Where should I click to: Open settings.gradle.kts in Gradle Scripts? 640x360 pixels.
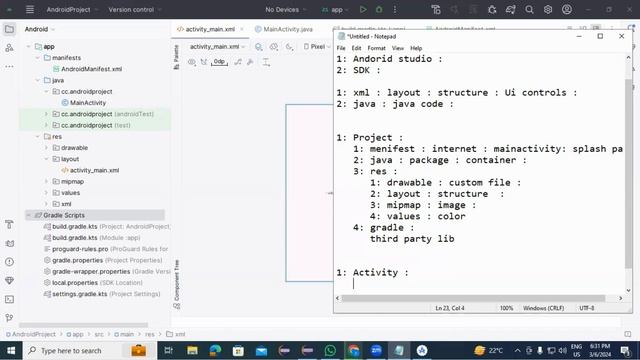102,294
